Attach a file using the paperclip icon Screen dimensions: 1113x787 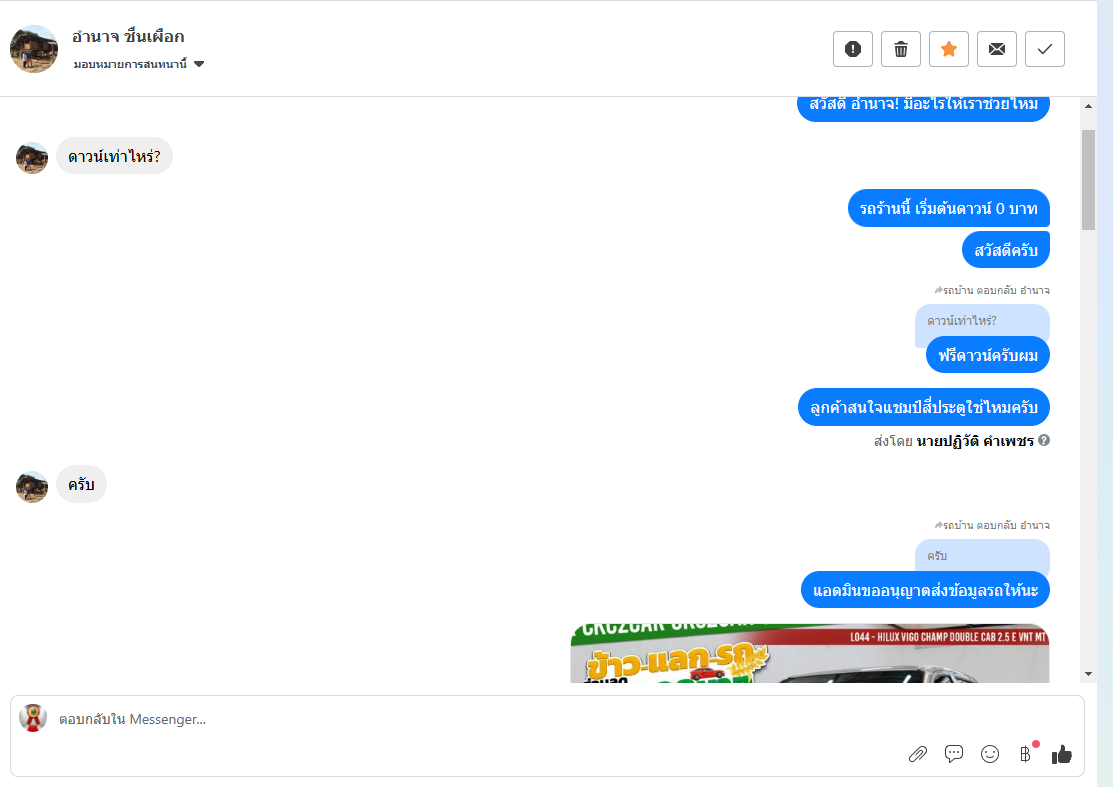[x=918, y=754]
